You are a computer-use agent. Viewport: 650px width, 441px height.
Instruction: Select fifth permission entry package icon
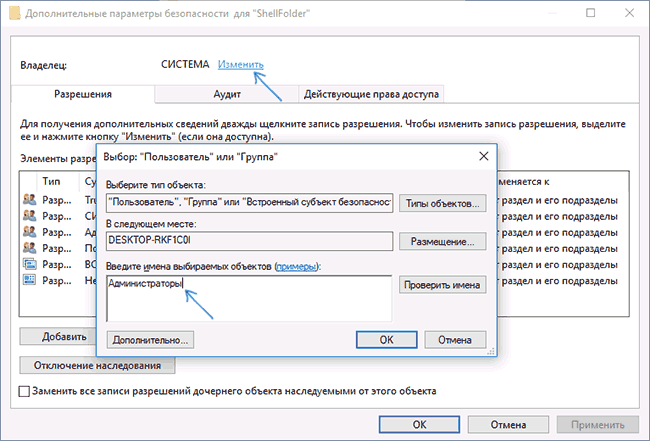click(29, 264)
